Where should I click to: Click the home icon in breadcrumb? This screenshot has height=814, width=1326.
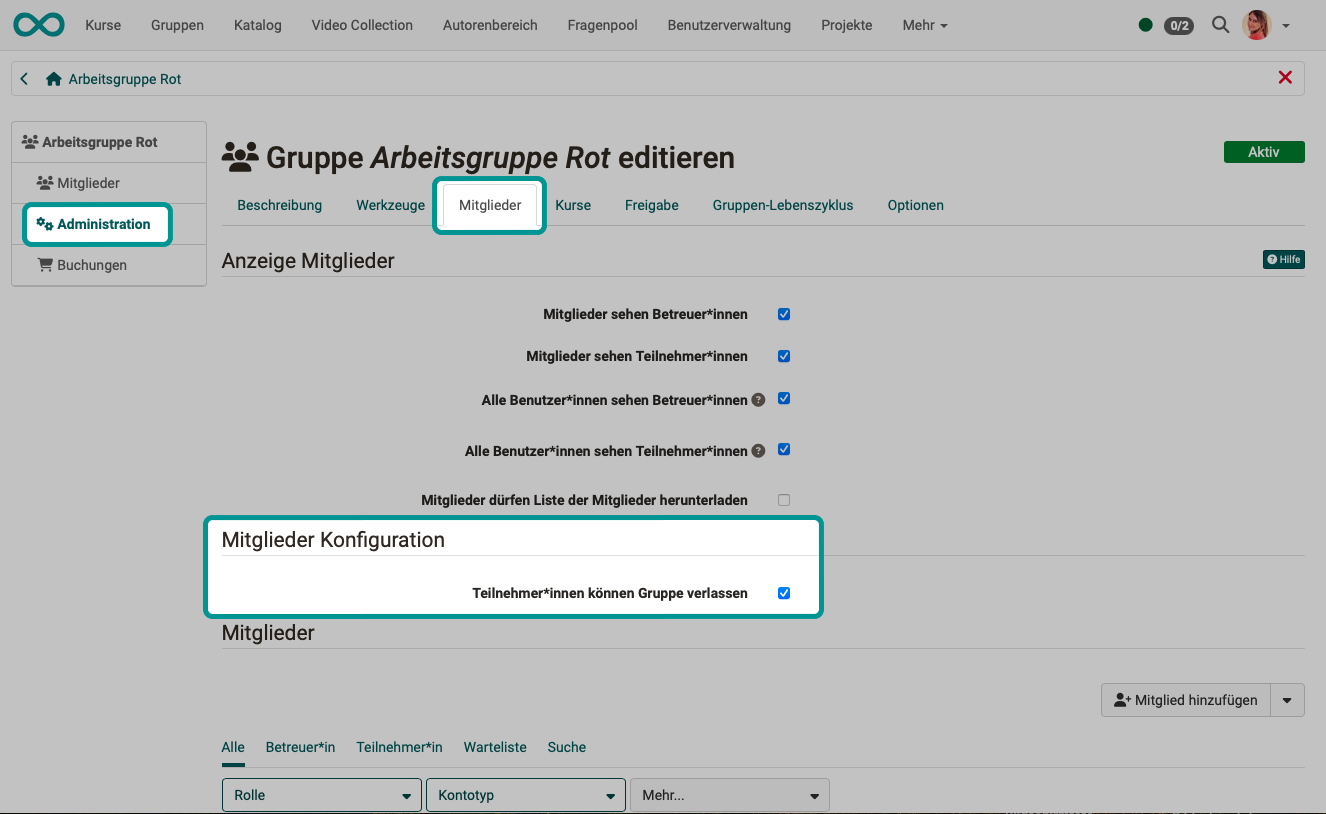pos(54,79)
